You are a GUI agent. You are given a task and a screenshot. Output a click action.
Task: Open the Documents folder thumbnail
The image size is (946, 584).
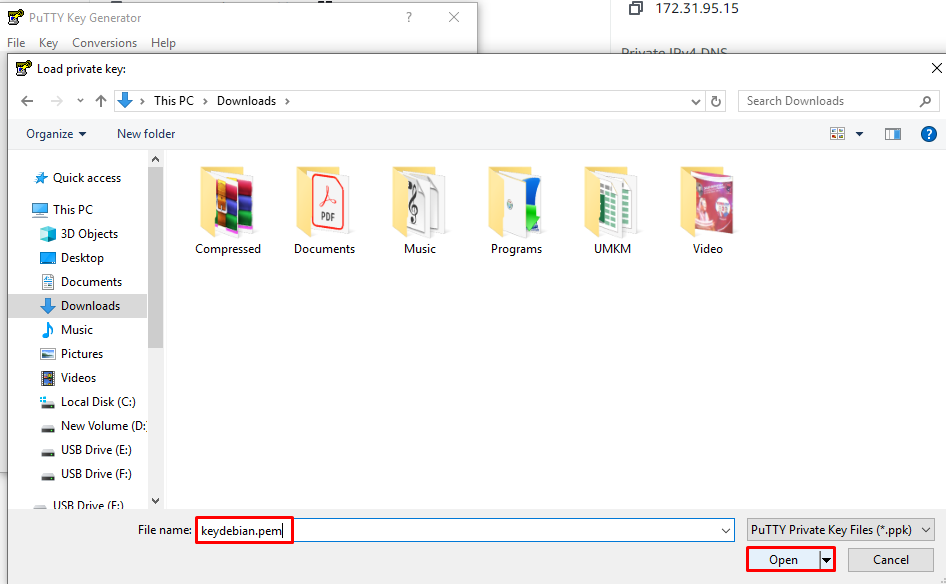coord(324,211)
